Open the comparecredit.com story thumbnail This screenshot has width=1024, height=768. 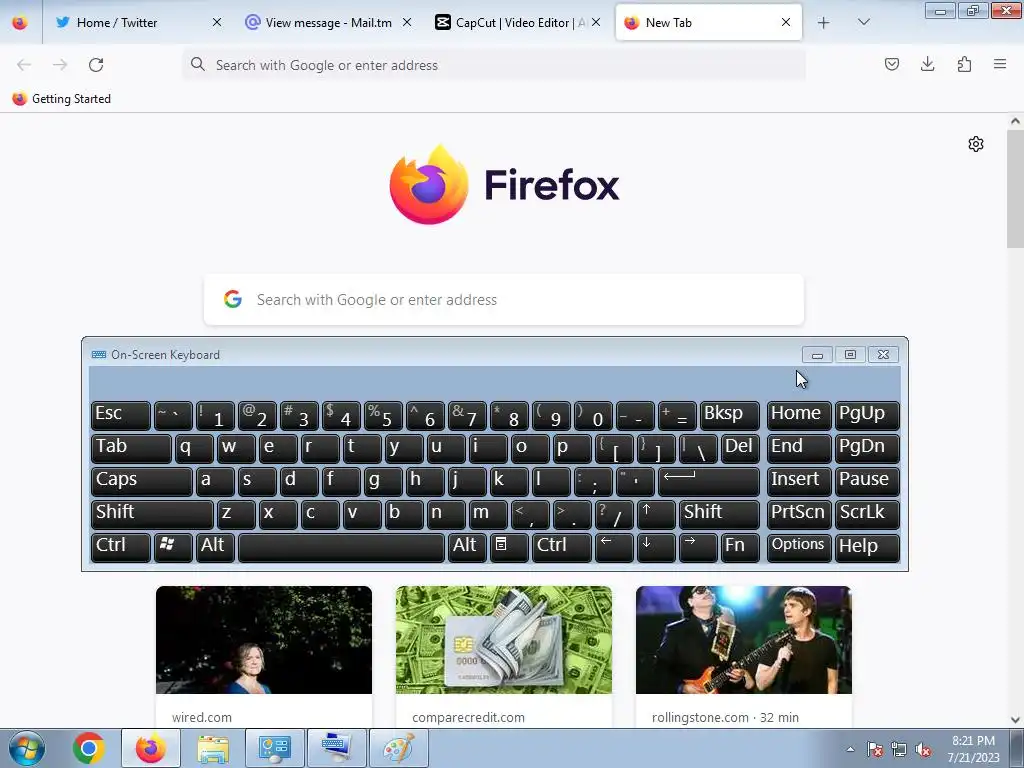coord(504,640)
